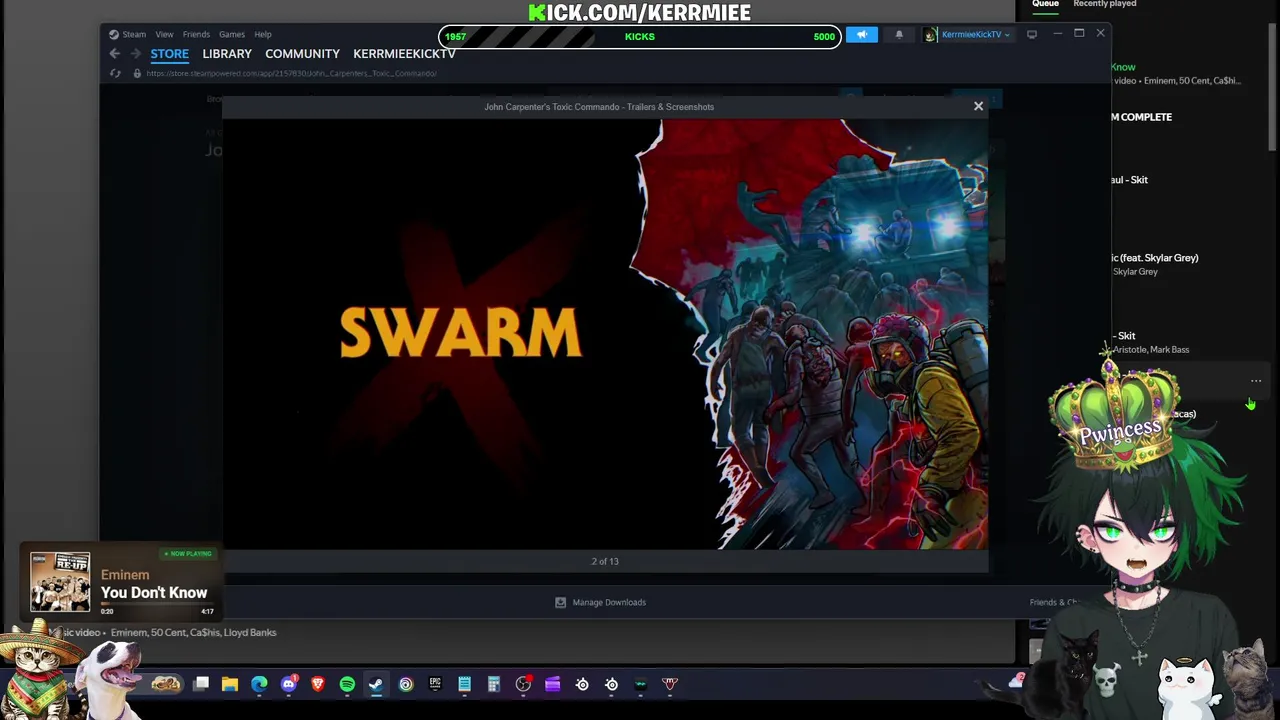1280x720 pixels.
Task: Click the KICKS goal progress bar
Action: [640, 37]
